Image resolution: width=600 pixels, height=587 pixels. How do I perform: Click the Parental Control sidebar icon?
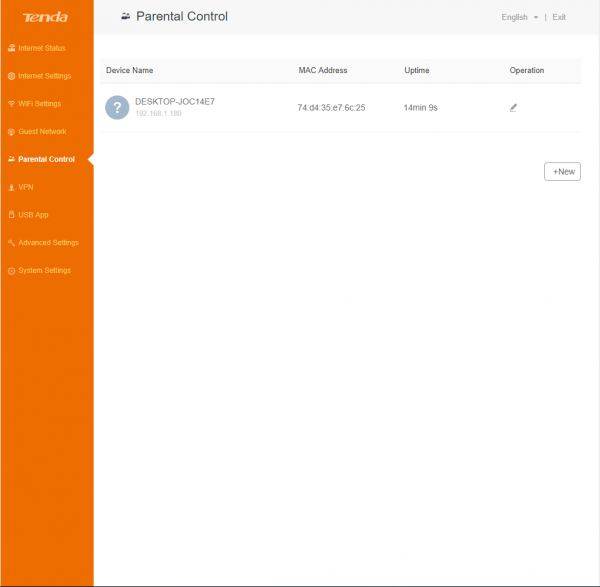pyautogui.click(x=11, y=159)
